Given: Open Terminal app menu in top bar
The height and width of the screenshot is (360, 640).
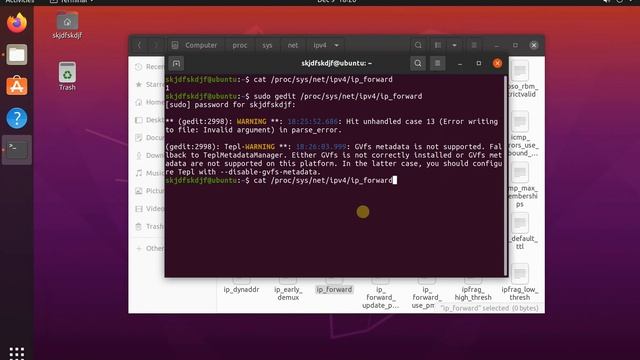Looking at the screenshot, I should (x=71, y=1).
